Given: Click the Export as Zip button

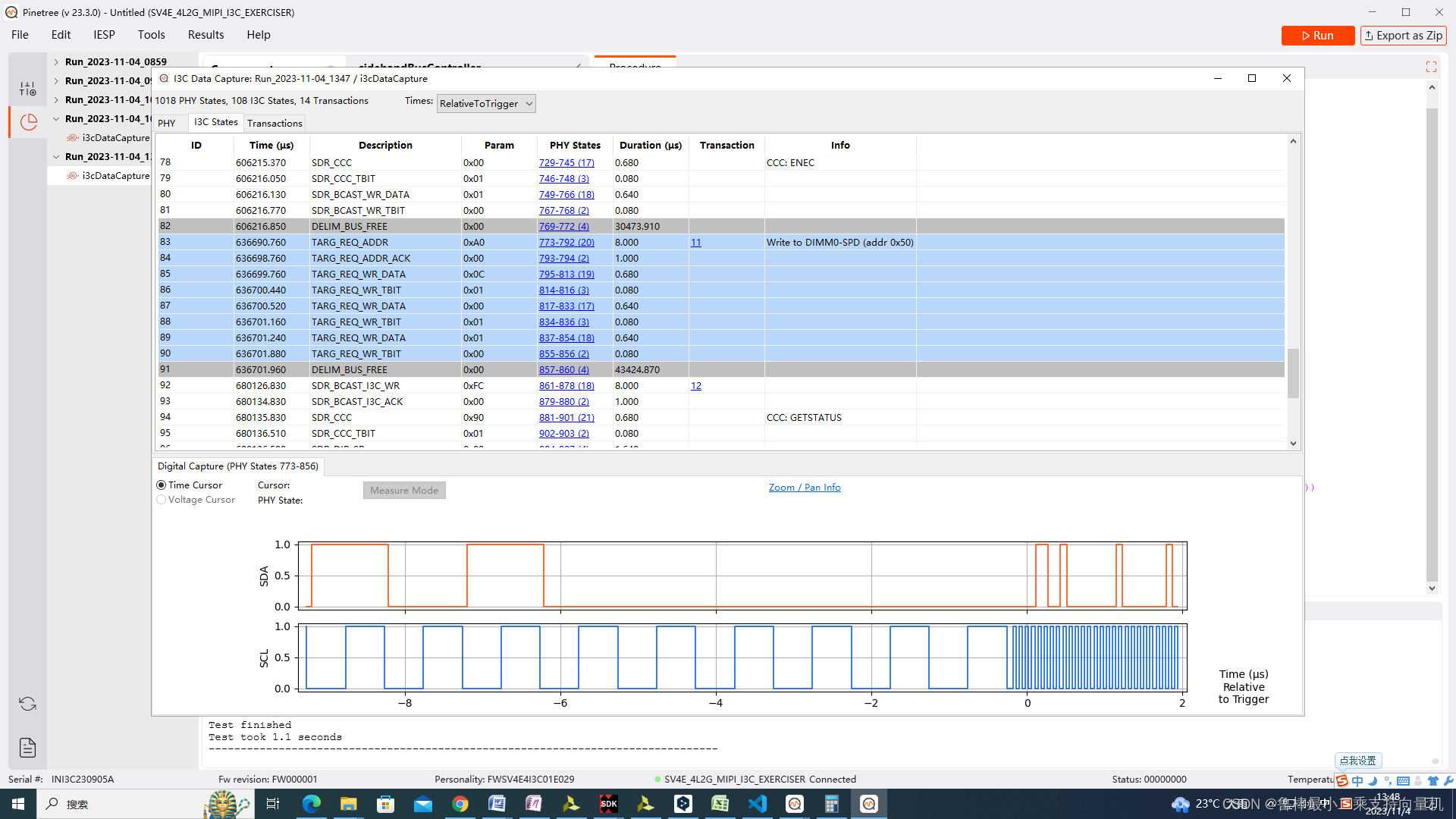Looking at the screenshot, I should [x=1404, y=36].
